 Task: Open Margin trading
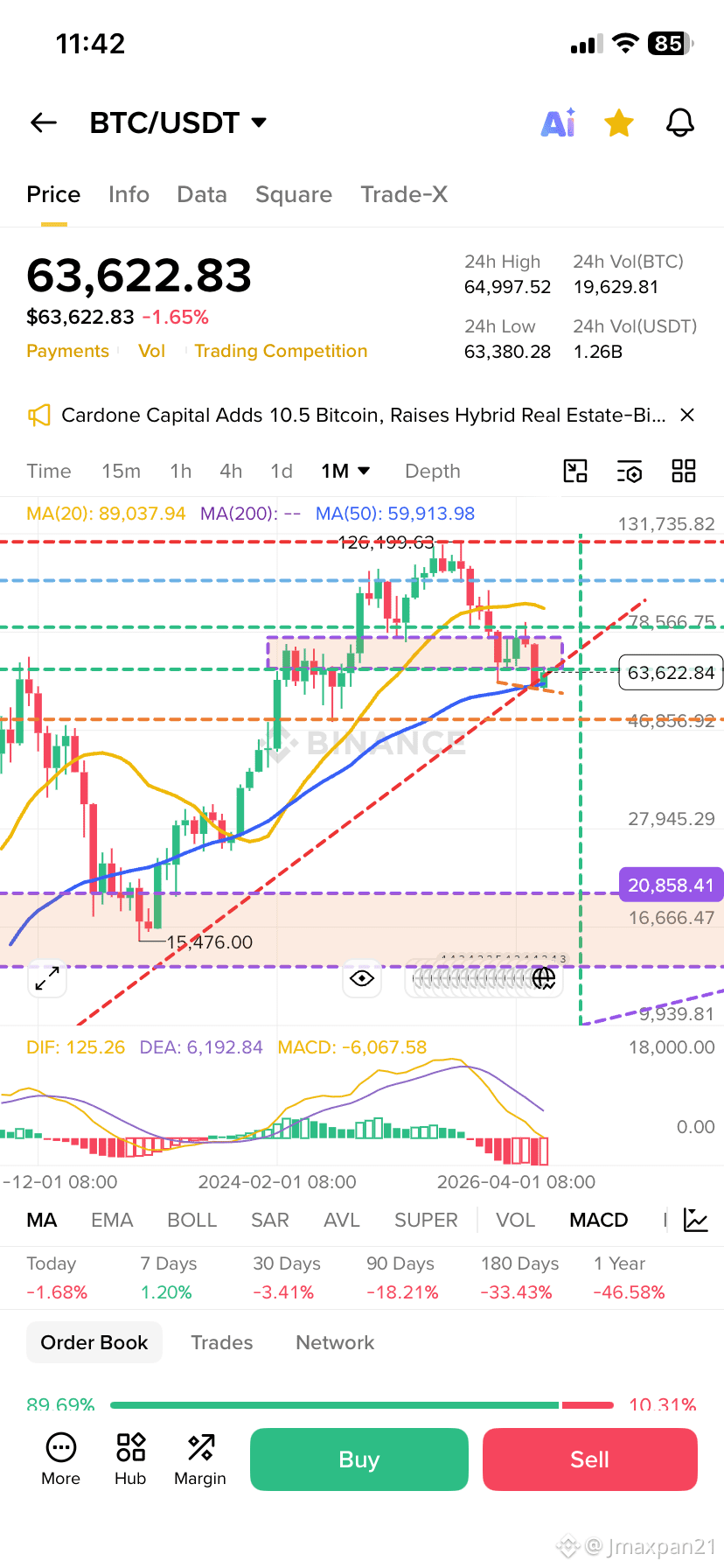200,1459
